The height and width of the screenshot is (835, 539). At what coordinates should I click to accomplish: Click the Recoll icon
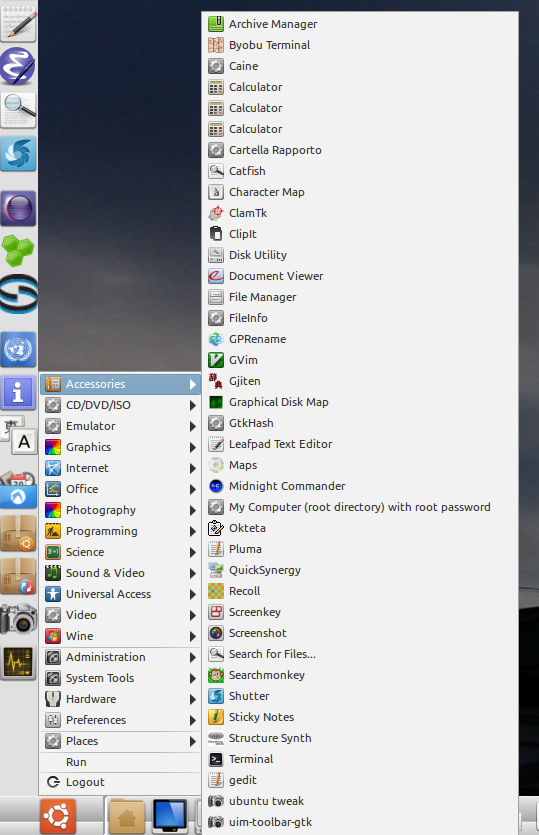tap(216, 591)
